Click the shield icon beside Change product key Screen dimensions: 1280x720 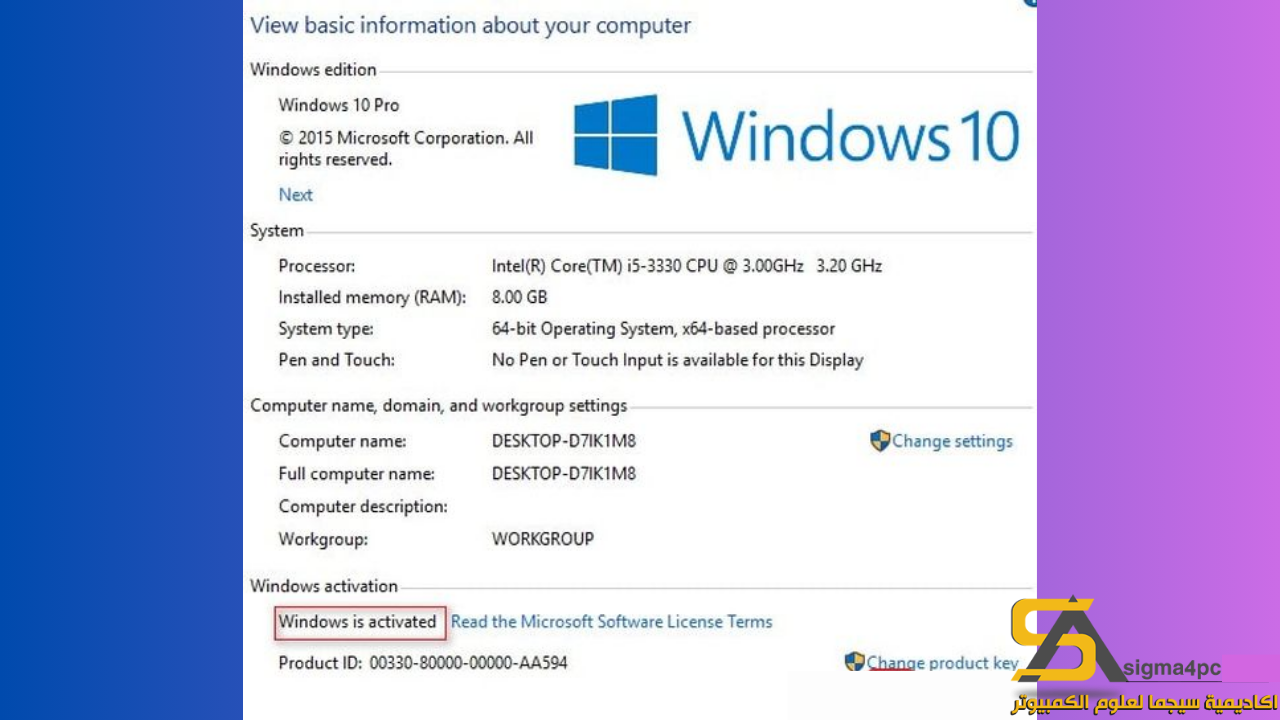855,662
